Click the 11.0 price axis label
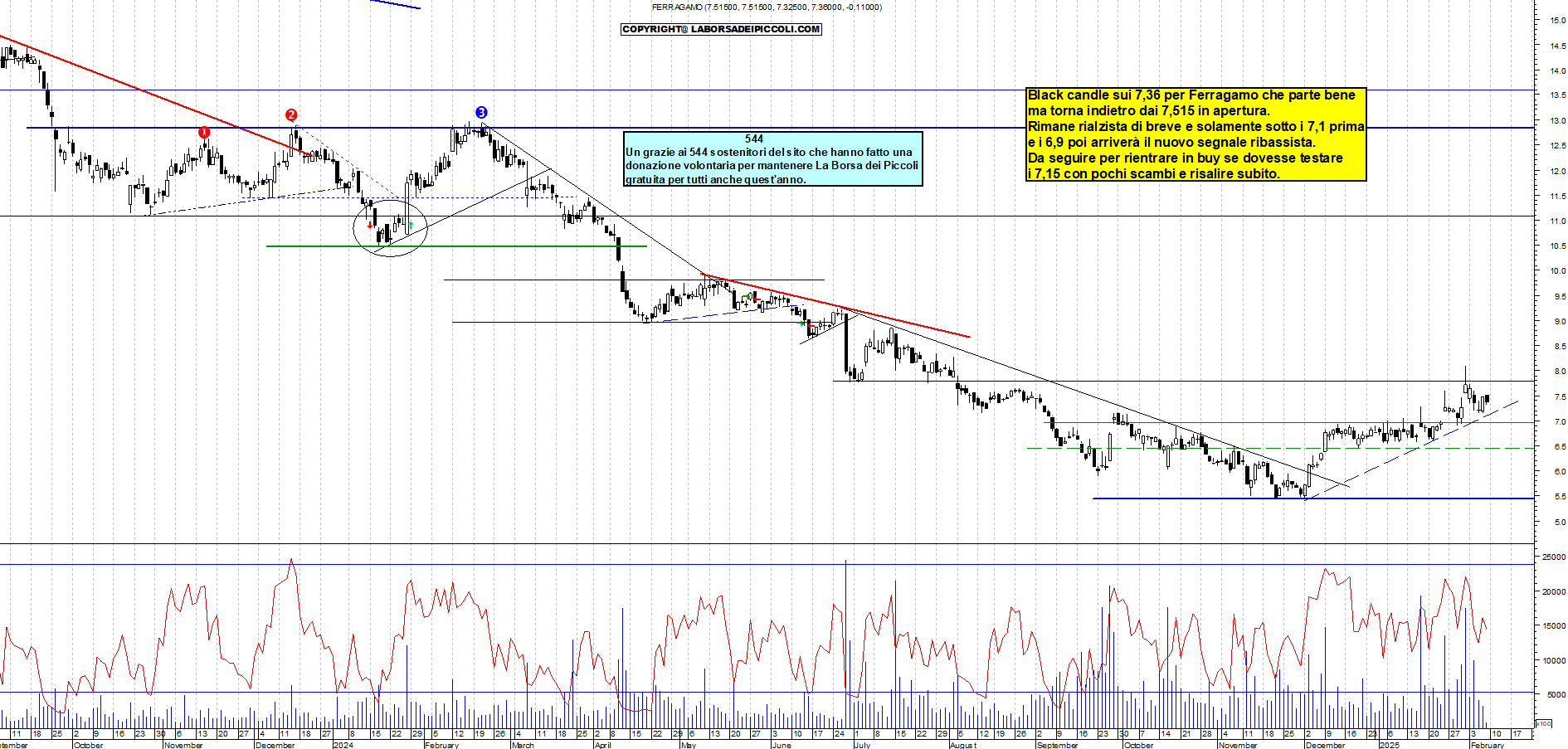Image resolution: width=1568 pixels, height=749 pixels. pos(1557,221)
